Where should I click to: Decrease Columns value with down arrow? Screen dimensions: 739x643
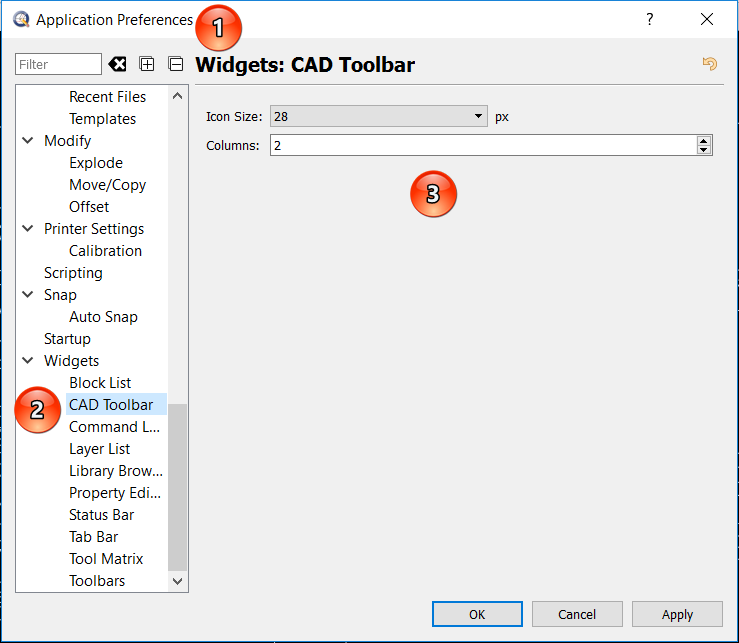pyautogui.click(x=704, y=150)
